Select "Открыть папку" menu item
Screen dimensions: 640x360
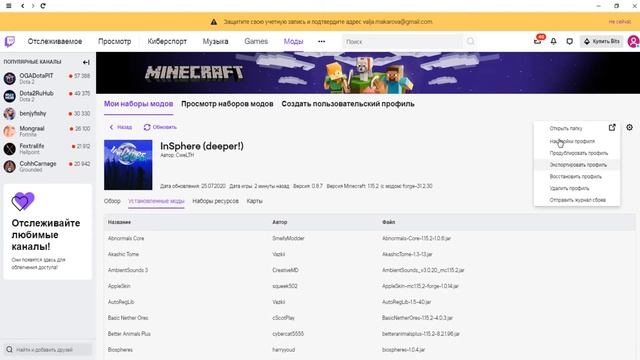pyautogui.click(x=566, y=128)
